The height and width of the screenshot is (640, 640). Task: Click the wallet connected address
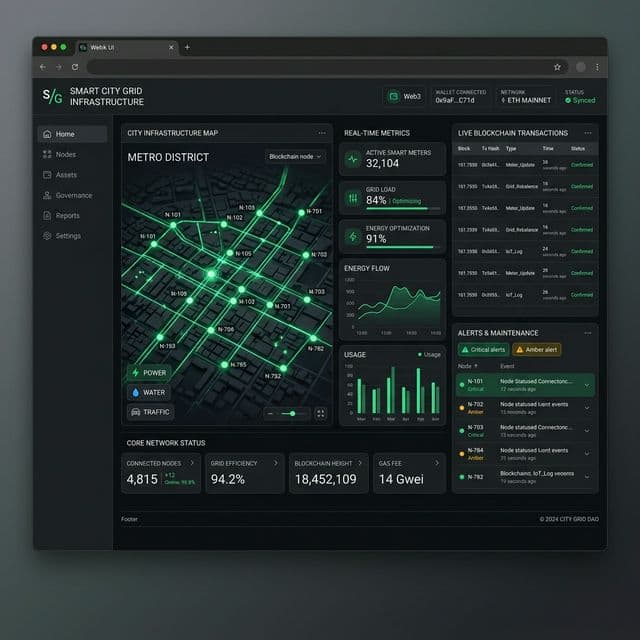tap(455, 100)
